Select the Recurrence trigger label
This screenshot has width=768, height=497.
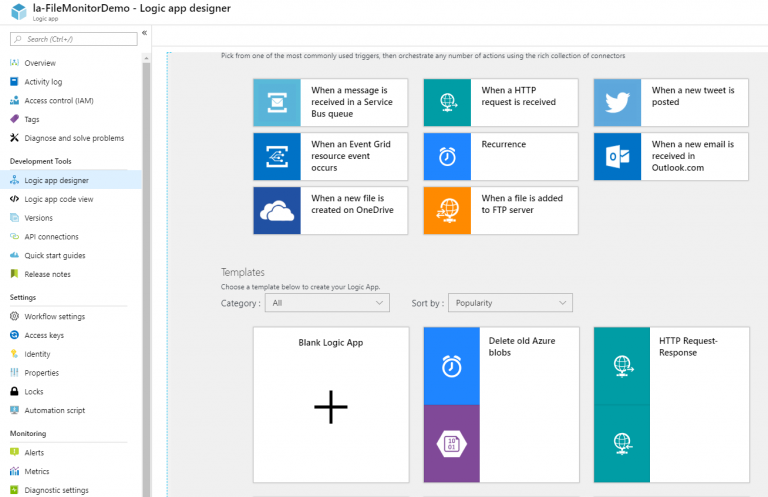504,144
